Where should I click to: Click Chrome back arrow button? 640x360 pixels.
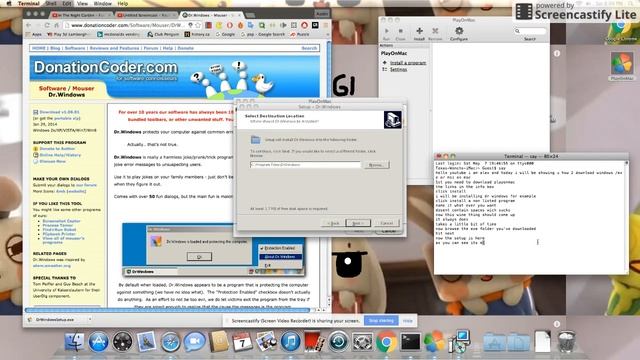point(29,25)
